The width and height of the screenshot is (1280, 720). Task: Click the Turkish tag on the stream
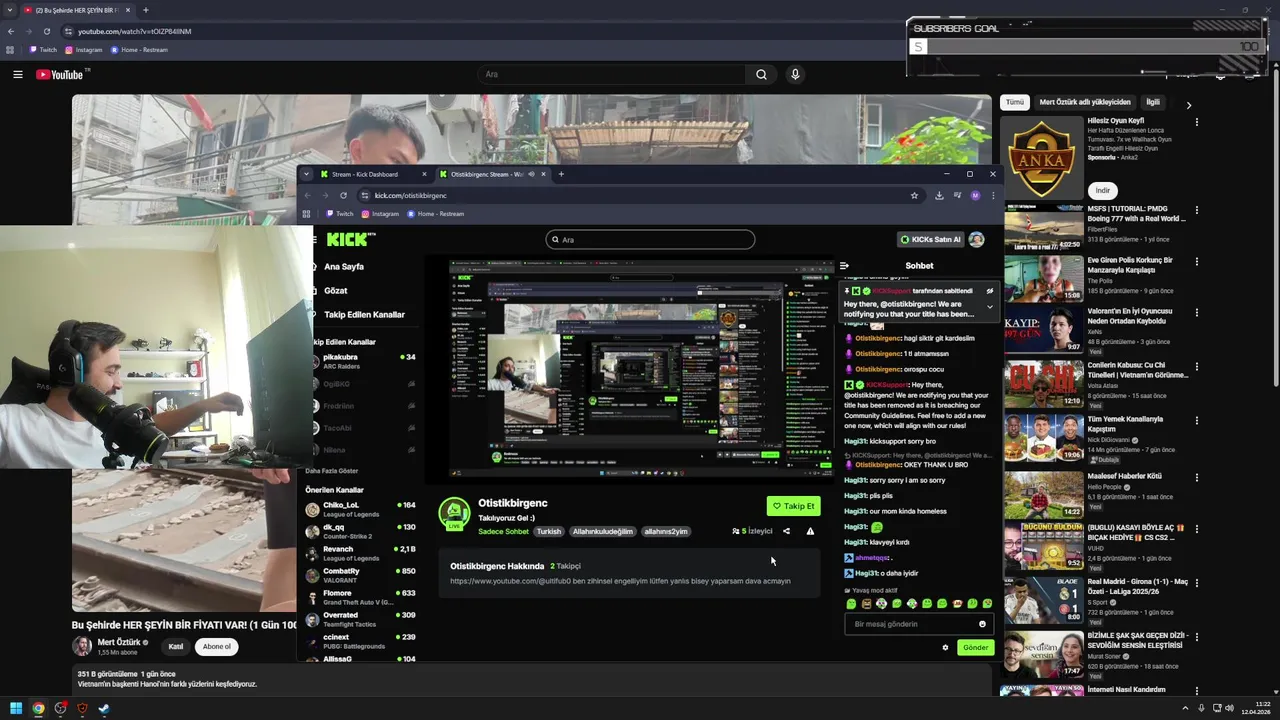[549, 532]
